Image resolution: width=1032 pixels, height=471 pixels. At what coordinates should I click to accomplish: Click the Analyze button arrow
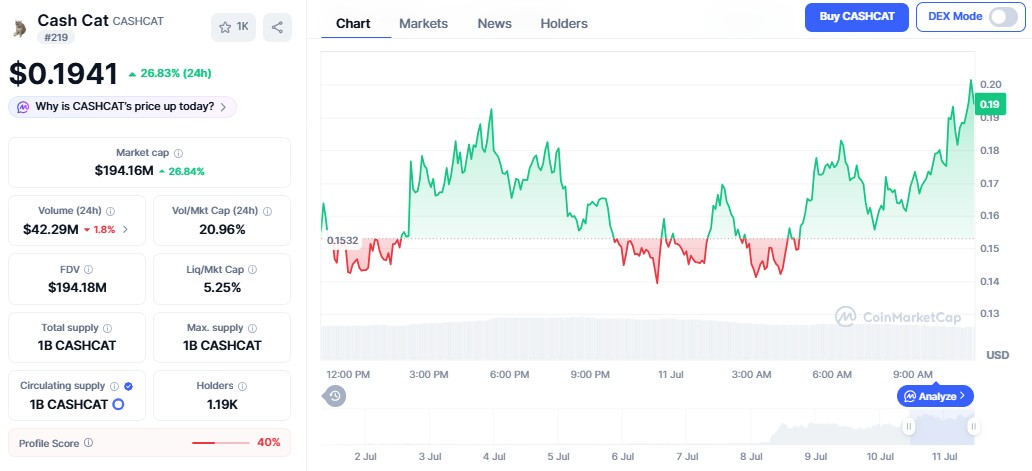pos(962,396)
